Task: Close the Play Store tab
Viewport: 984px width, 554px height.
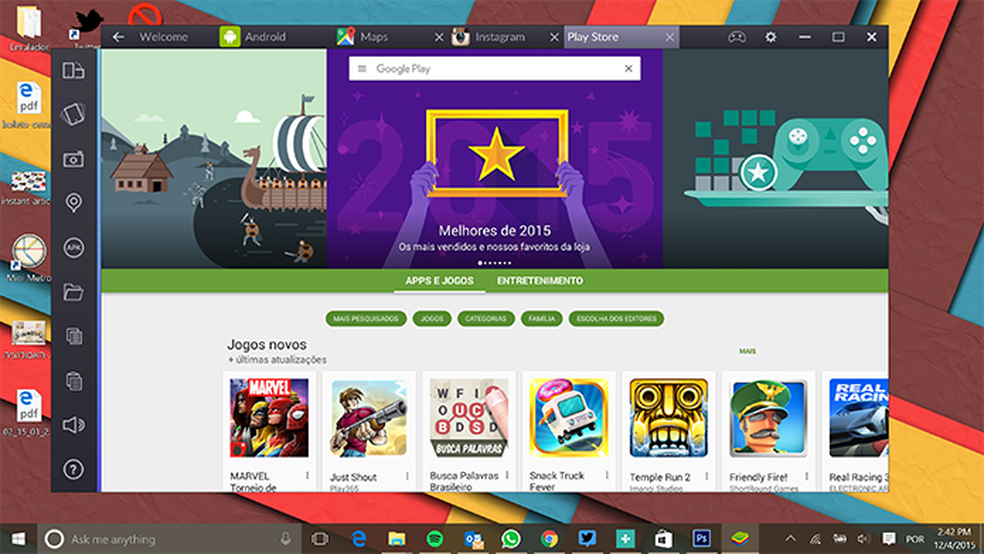Action: pyautogui.click(x=670, y=38)
